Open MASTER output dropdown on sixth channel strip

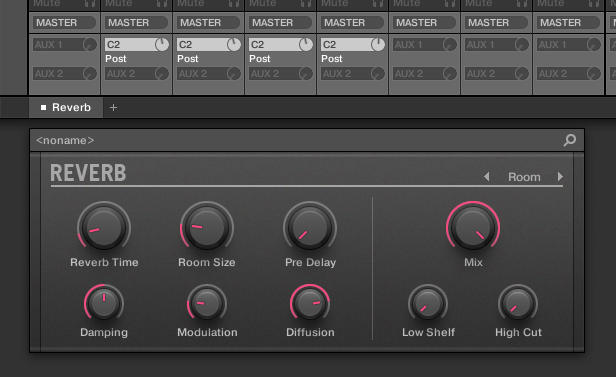(x=424, y=23)
